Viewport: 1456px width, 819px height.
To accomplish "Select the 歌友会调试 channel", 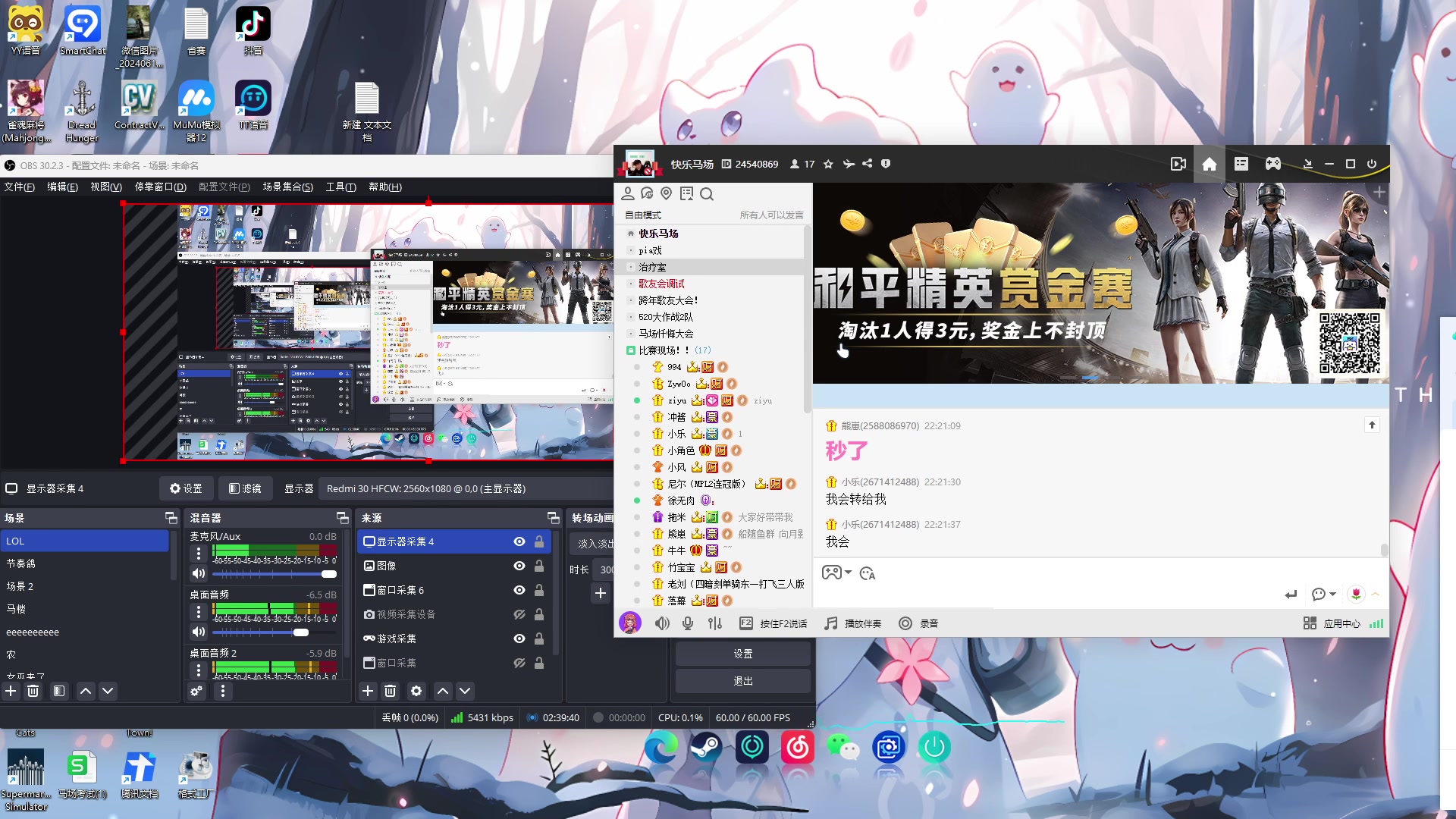I will (x=661, y=284).
